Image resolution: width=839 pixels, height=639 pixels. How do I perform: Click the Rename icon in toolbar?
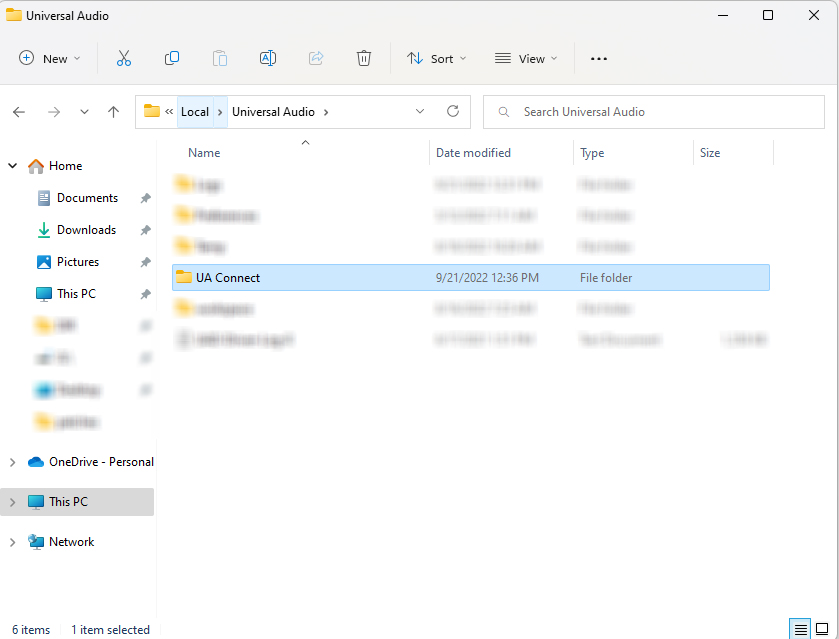click(268, 59)
